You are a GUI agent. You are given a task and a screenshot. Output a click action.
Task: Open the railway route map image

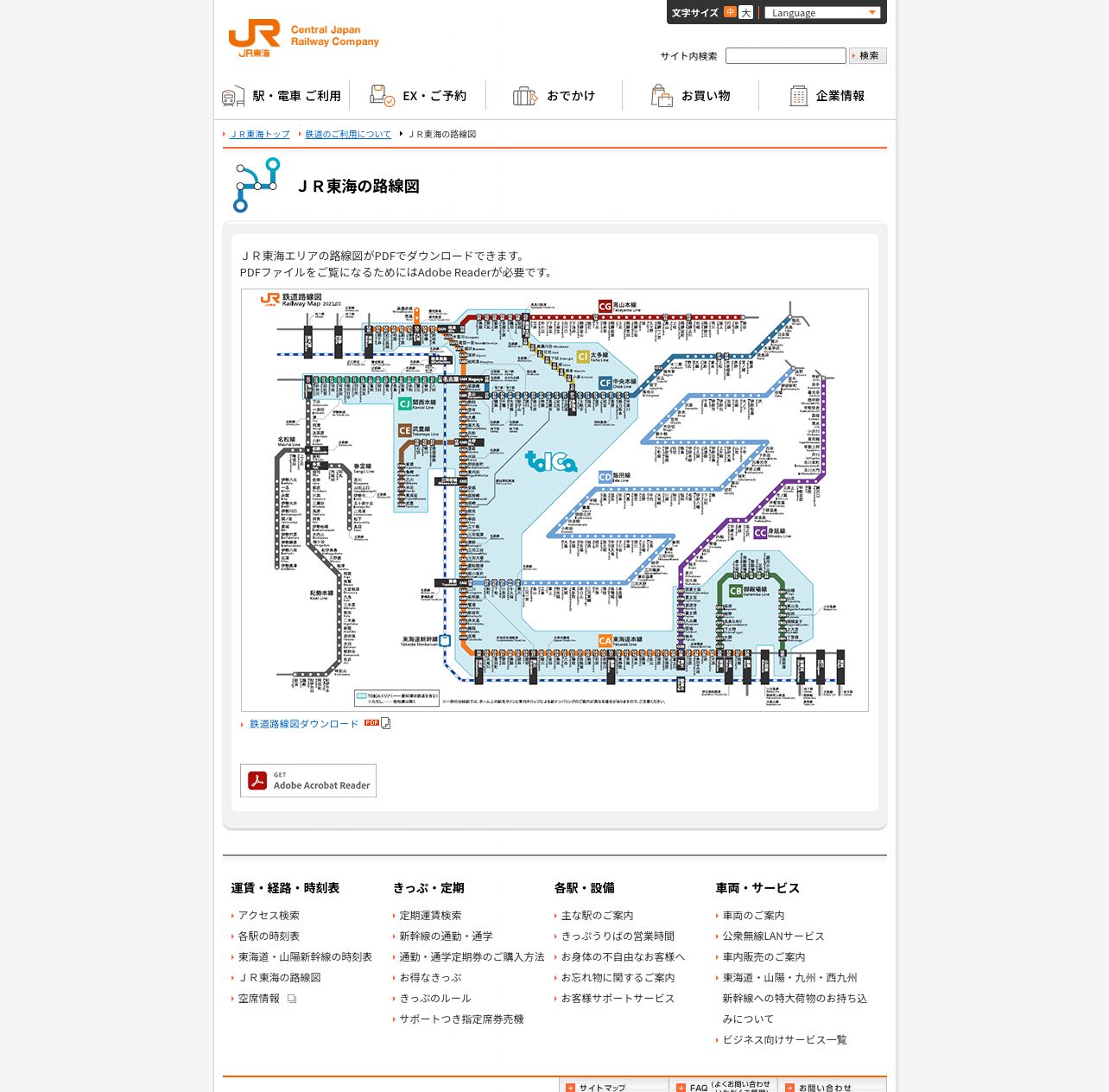pyautogui.click(x=554, y=500)
